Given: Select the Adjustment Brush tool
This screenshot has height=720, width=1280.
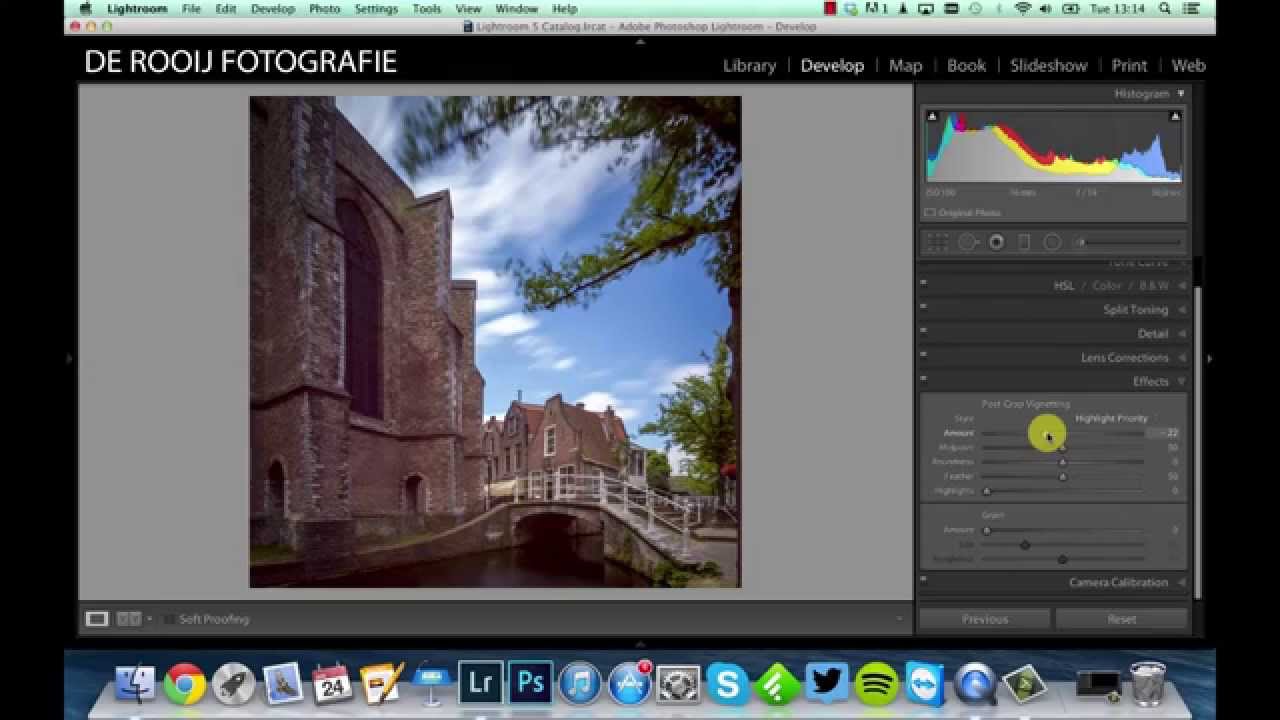Looking at the screenshot, I should click(1130, 242).
